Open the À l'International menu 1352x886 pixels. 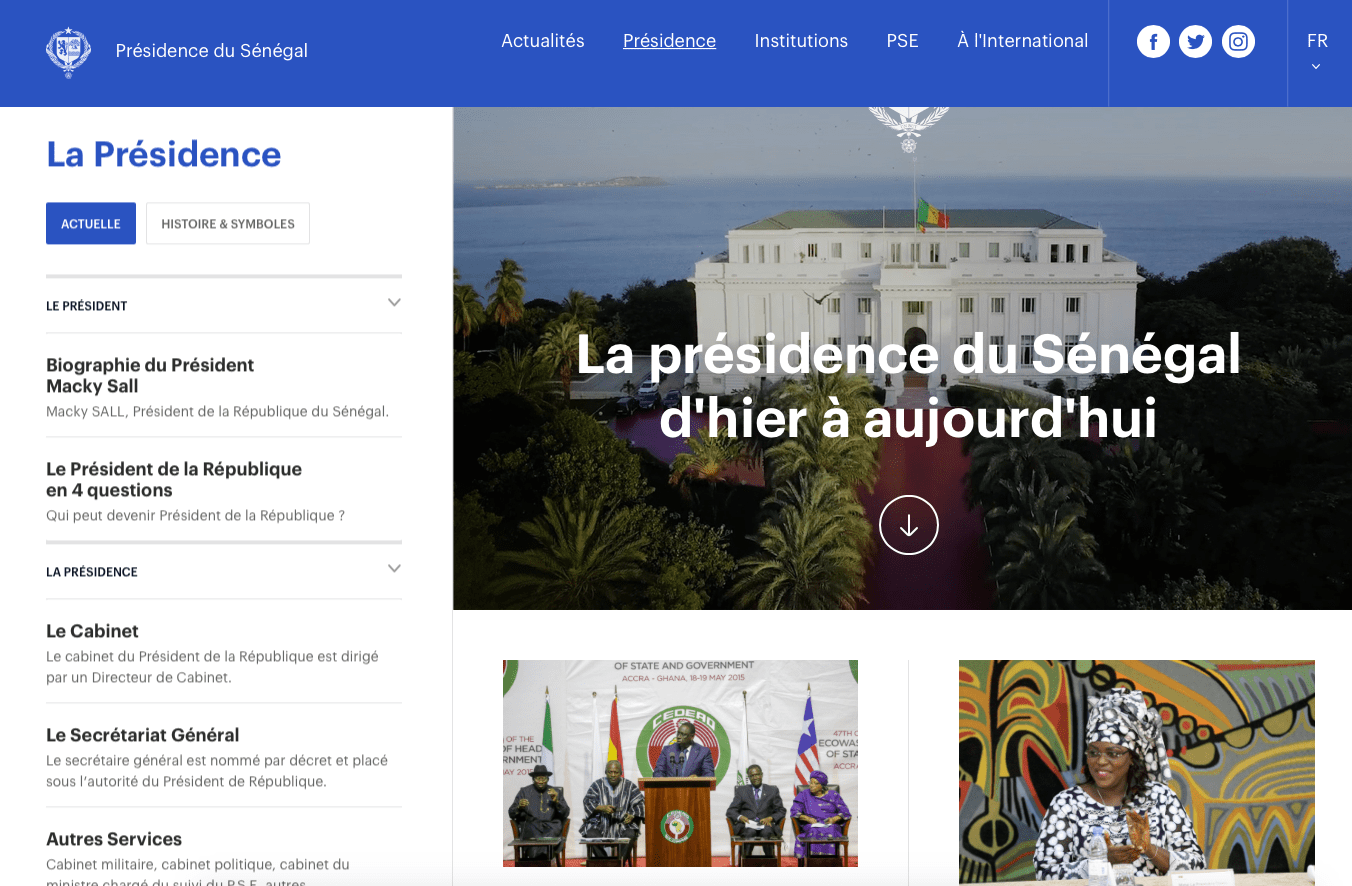pos(1022,41)
